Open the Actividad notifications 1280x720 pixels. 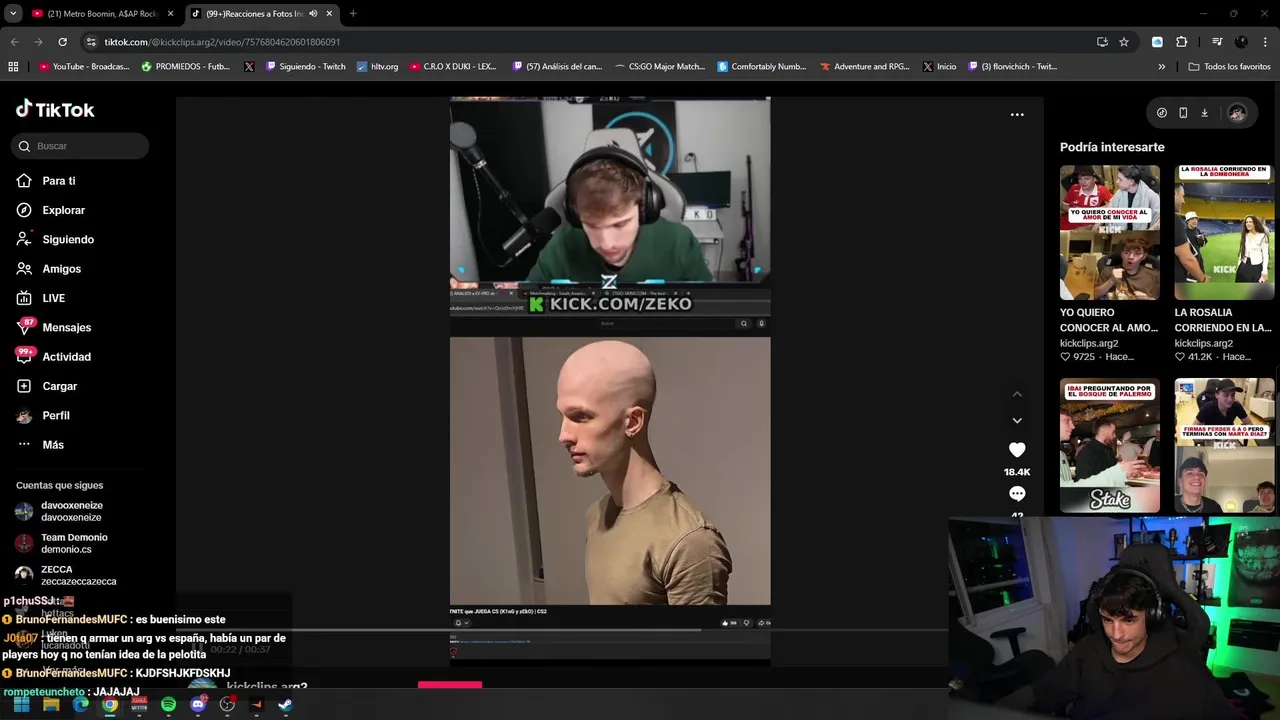coord(54,357)
